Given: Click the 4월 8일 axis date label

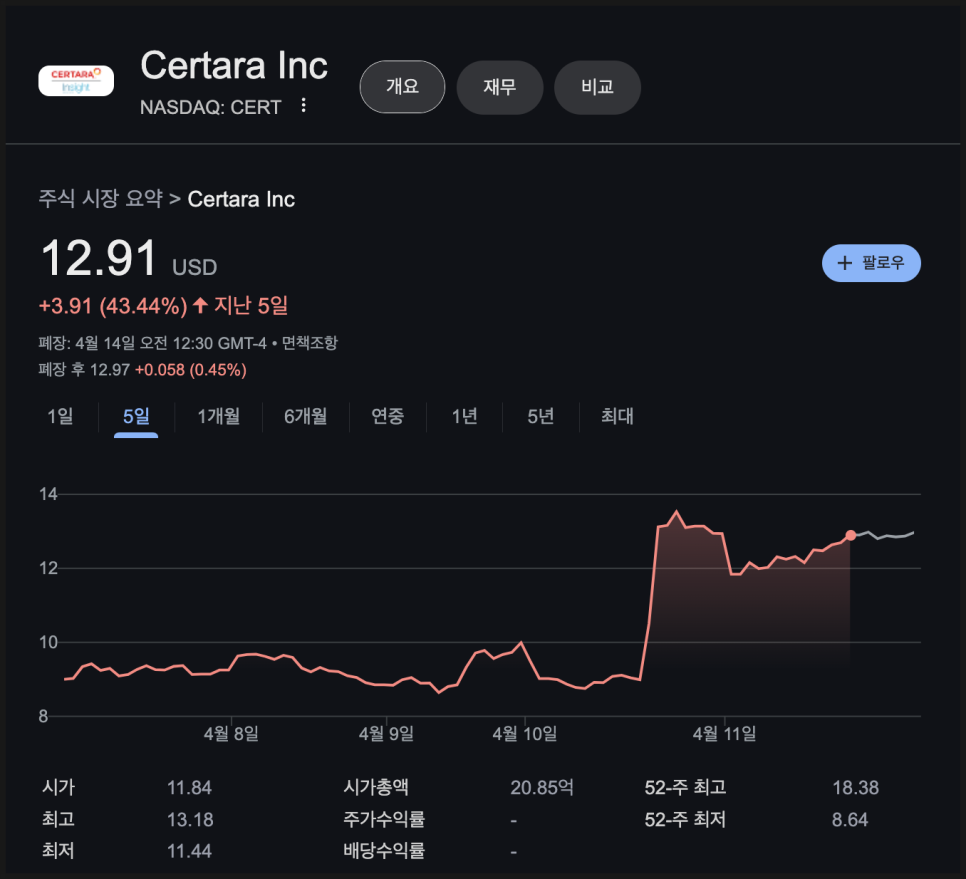Looking at the screenshot, I should (x=231, y=734).
